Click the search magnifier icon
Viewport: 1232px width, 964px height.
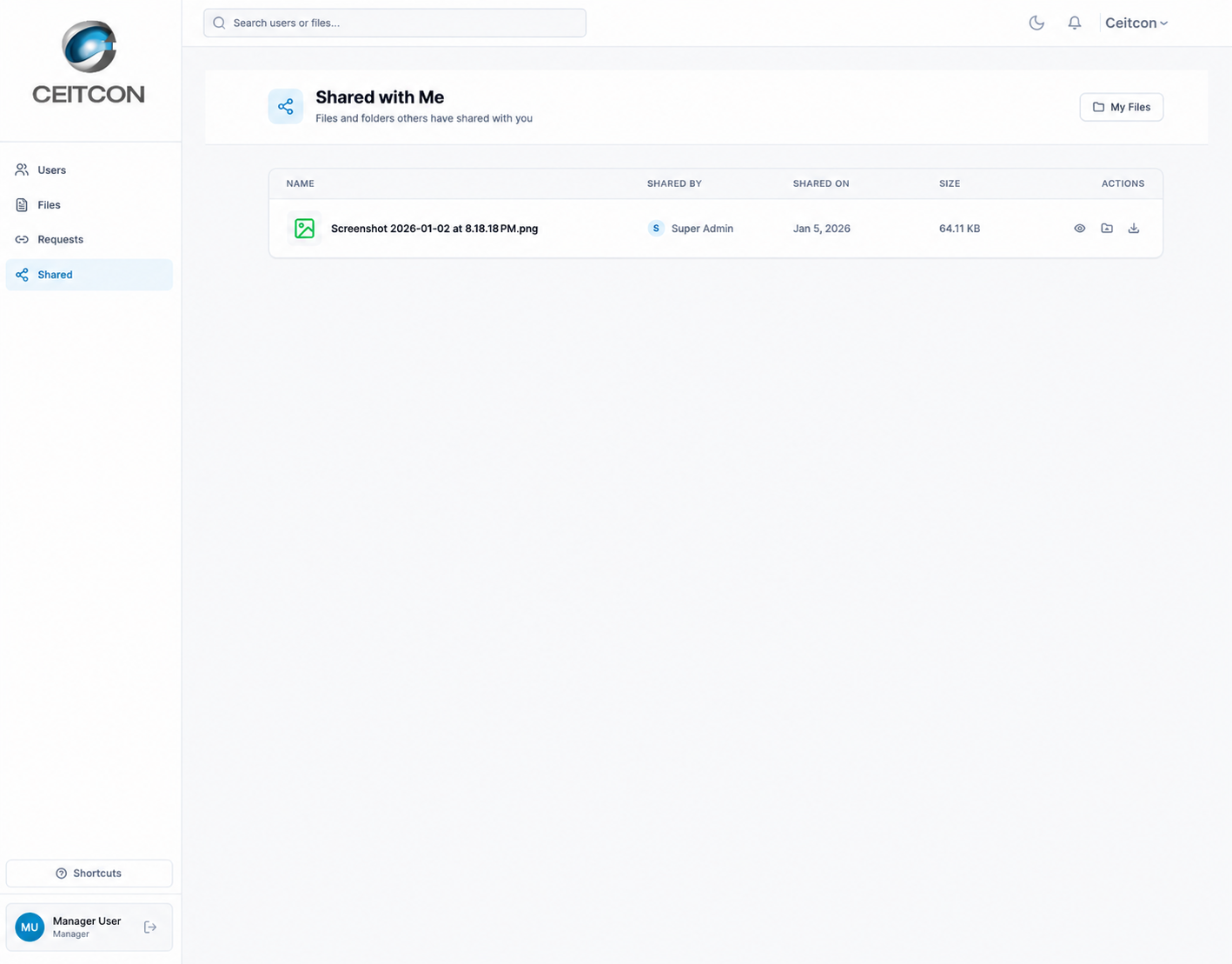(219, 23)
